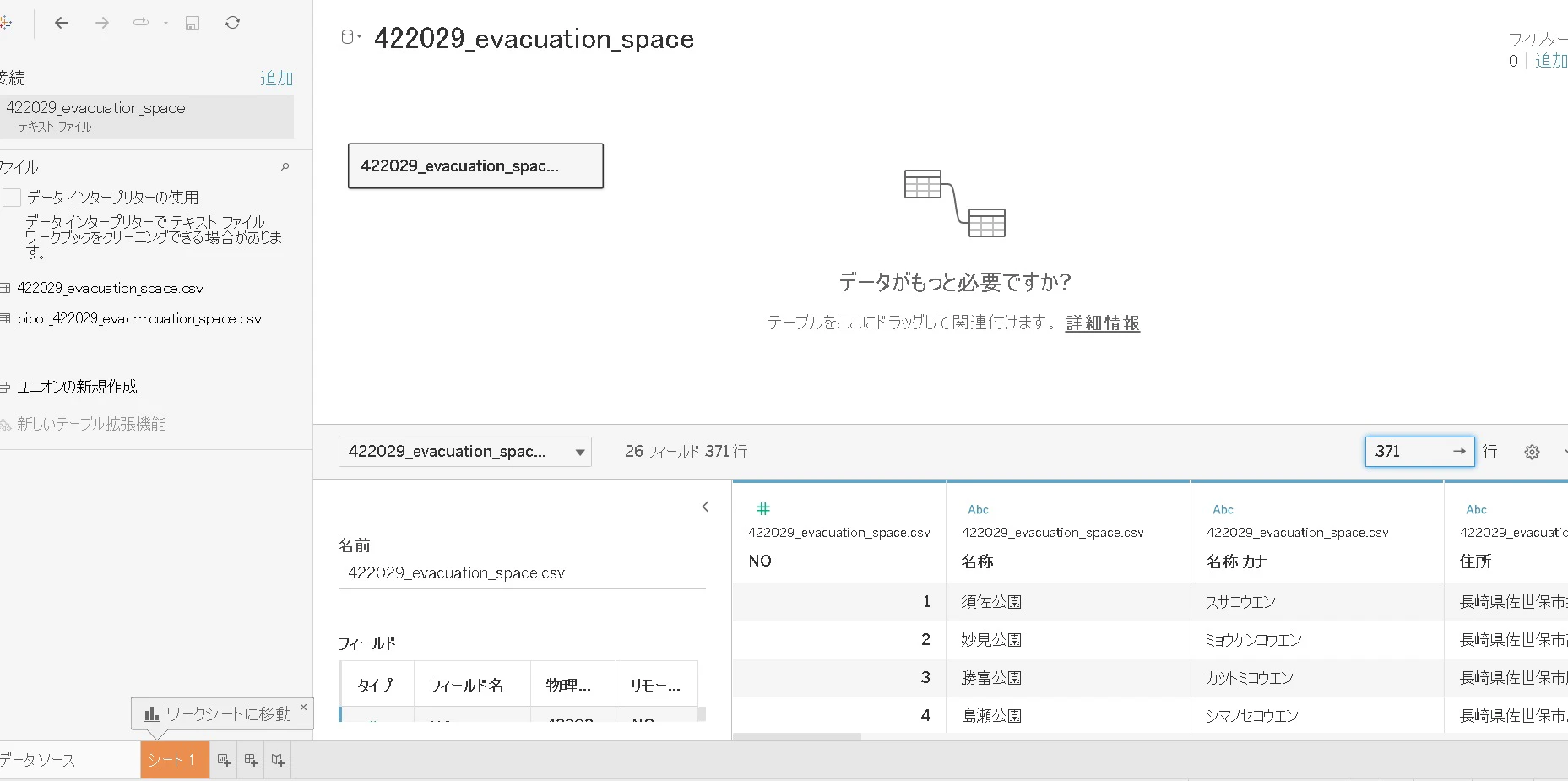
Task: Click the horizontal scrollbar under data grid
Action: 797,737
